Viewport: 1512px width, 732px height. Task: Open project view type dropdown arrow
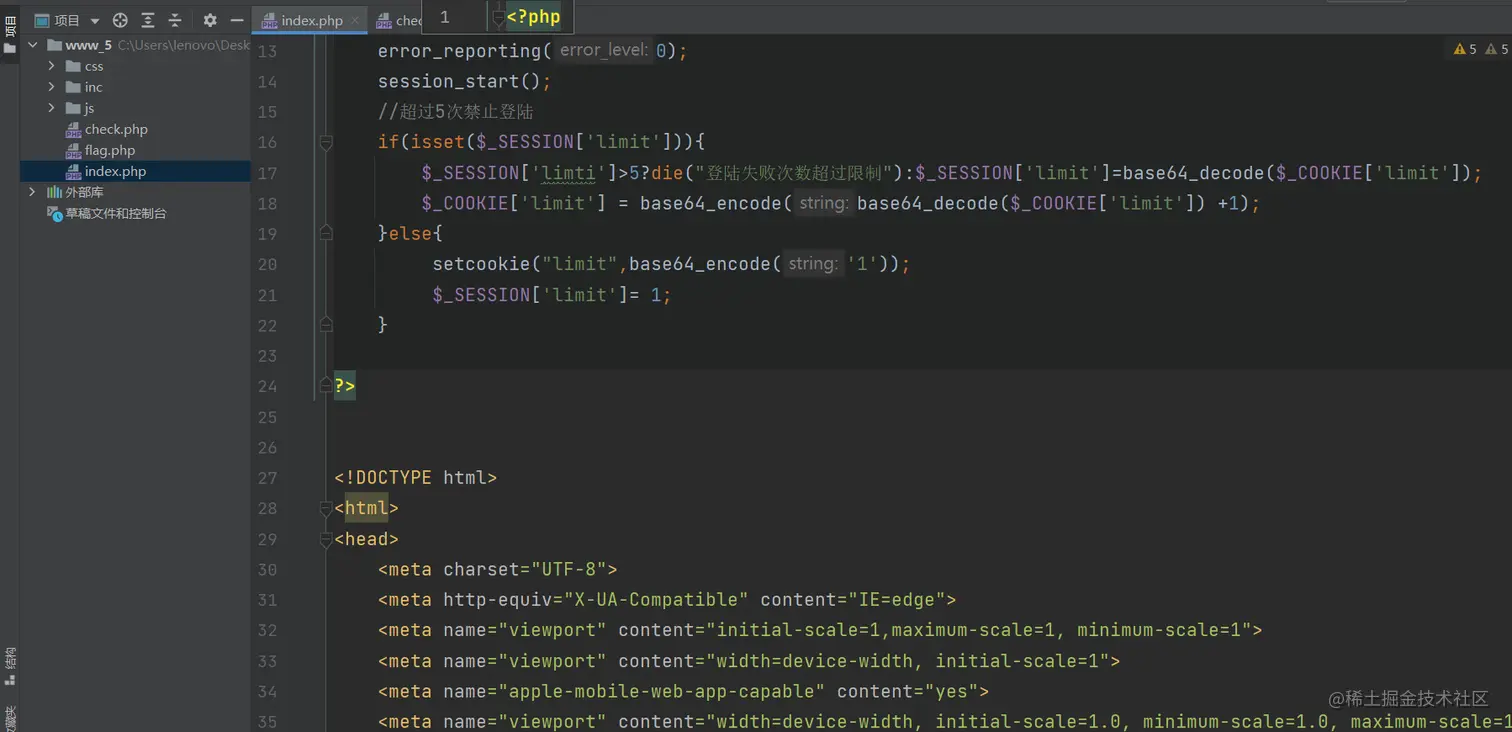pos(95,21)
